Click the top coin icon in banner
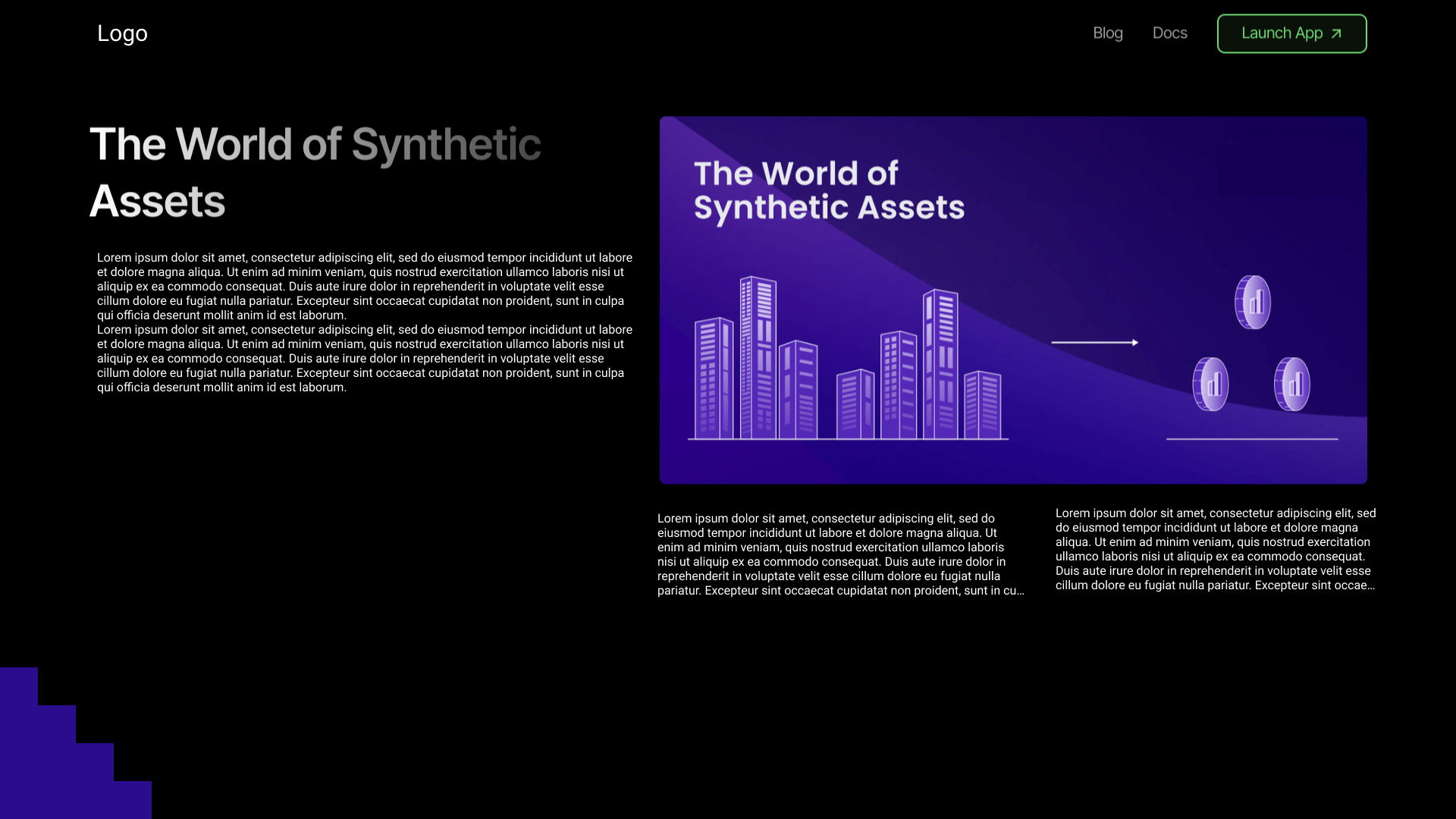 coord(1253,302)
